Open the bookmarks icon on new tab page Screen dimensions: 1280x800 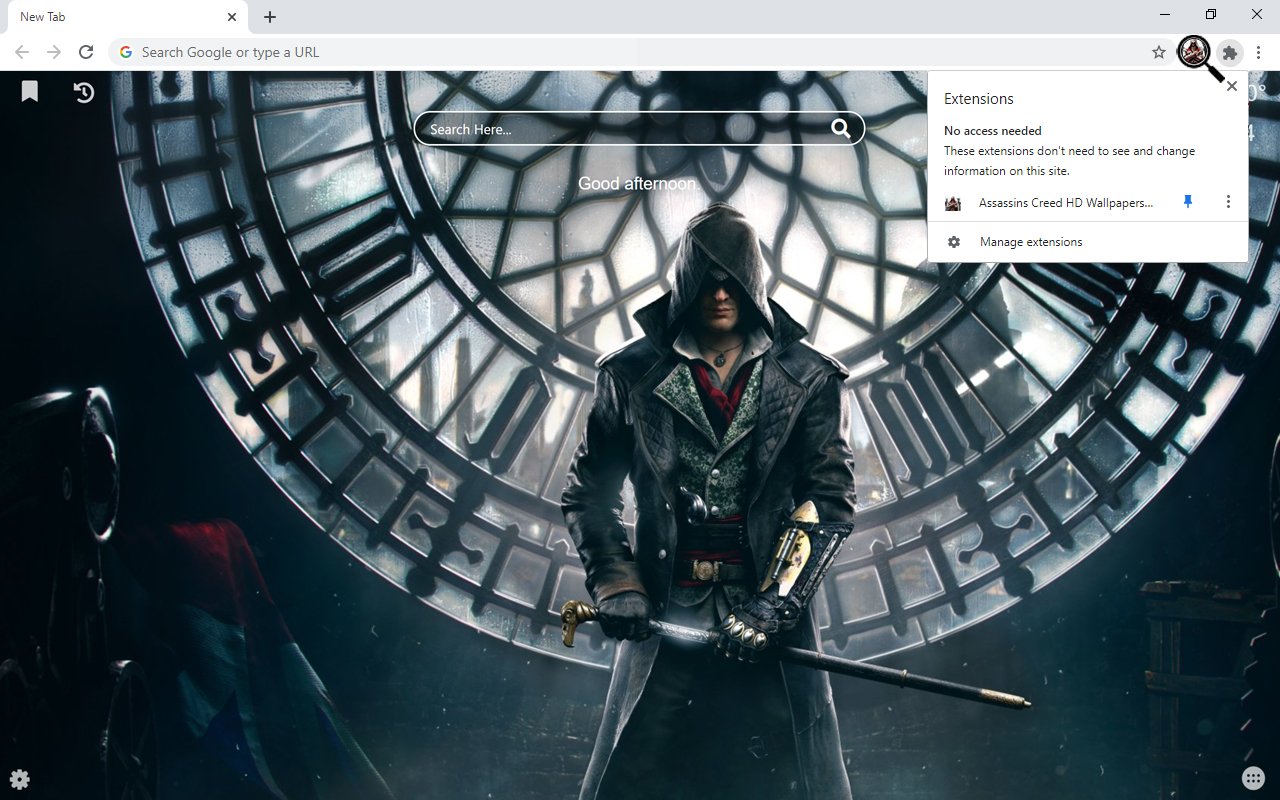pyautogui.click(x=30, y=92)
